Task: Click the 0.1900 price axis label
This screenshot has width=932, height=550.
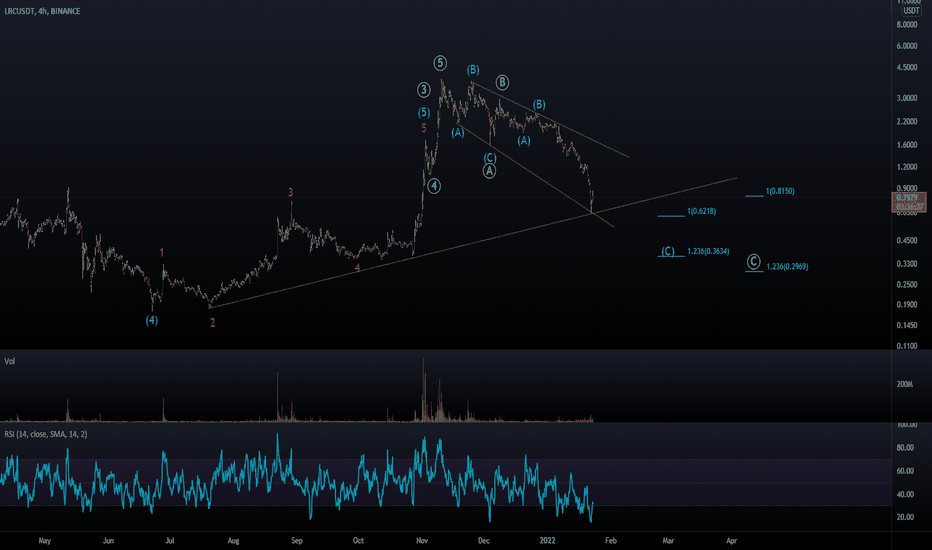Action: (x=907, y=305)
